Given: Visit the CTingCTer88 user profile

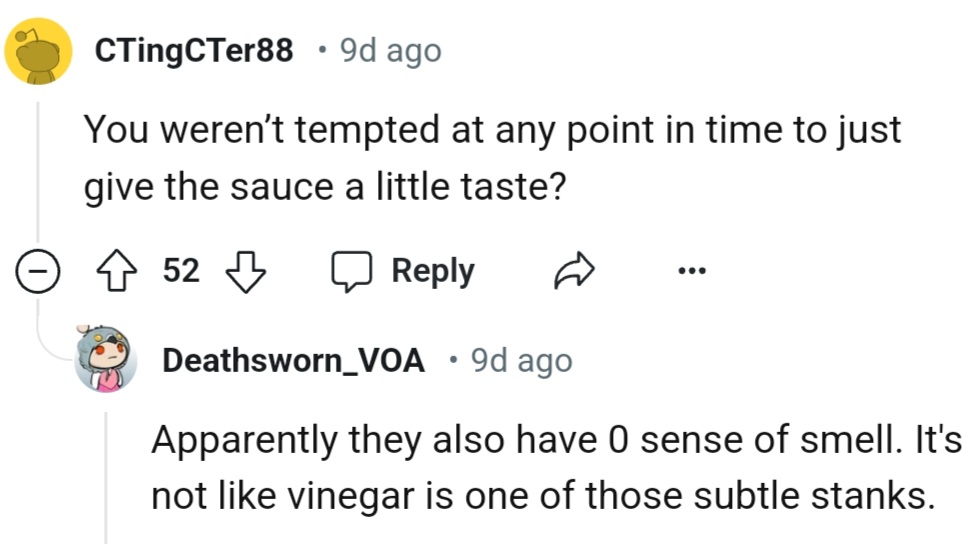Looking at the screenshot, I should click(194, 51).
